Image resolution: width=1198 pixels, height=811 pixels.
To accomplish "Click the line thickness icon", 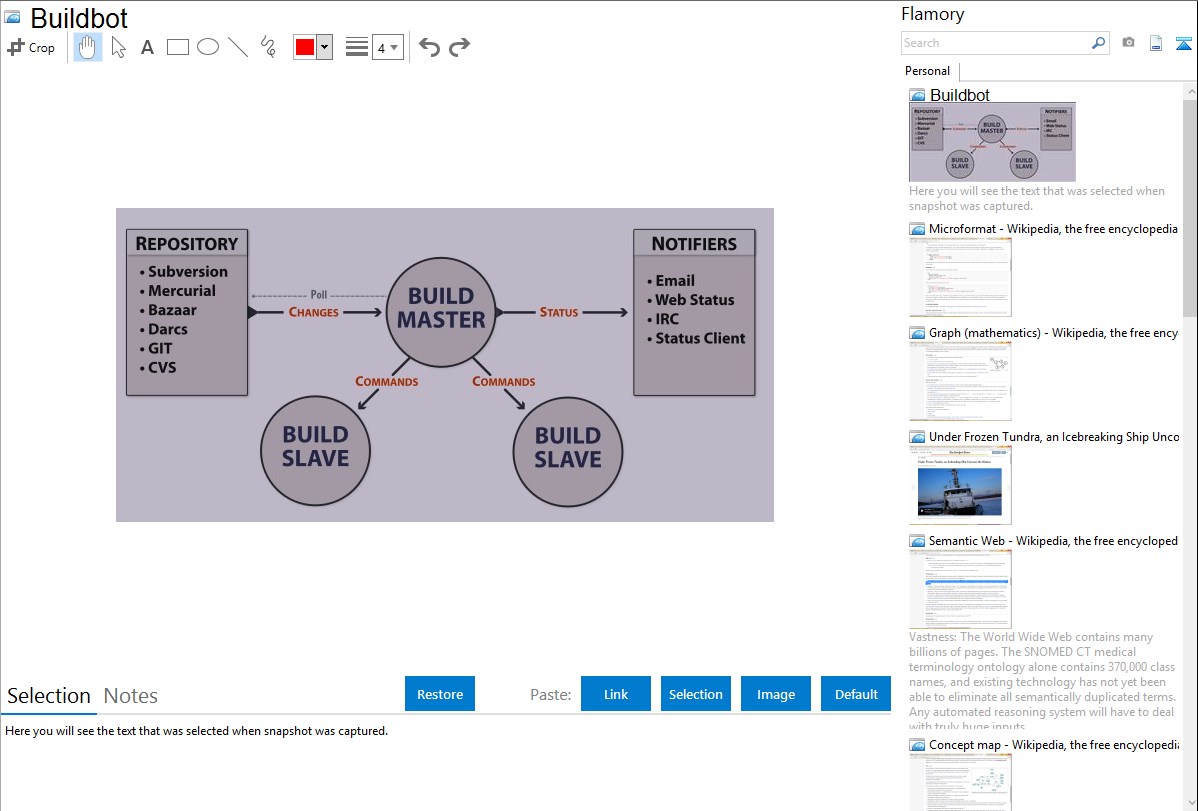I will pos(357,47).
